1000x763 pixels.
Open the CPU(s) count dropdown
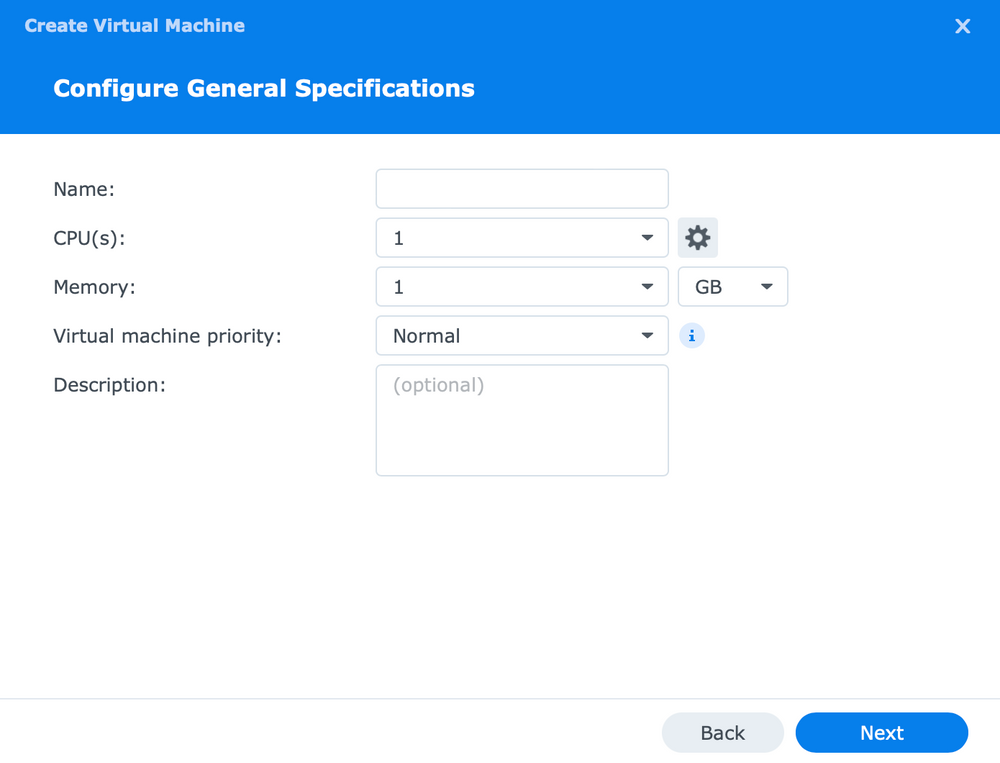[647, 237]
